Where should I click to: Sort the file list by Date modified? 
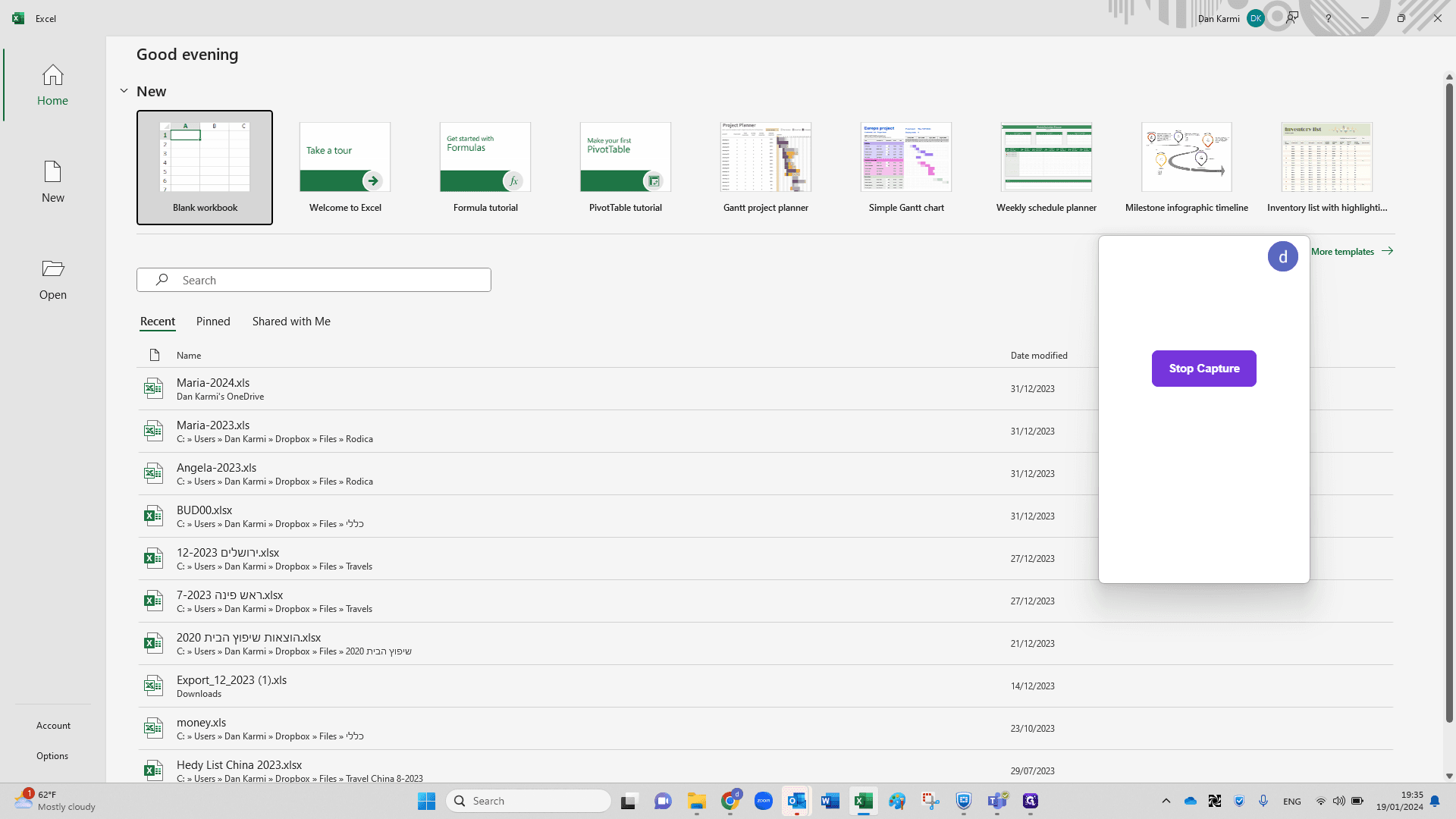pos(1039,356)
